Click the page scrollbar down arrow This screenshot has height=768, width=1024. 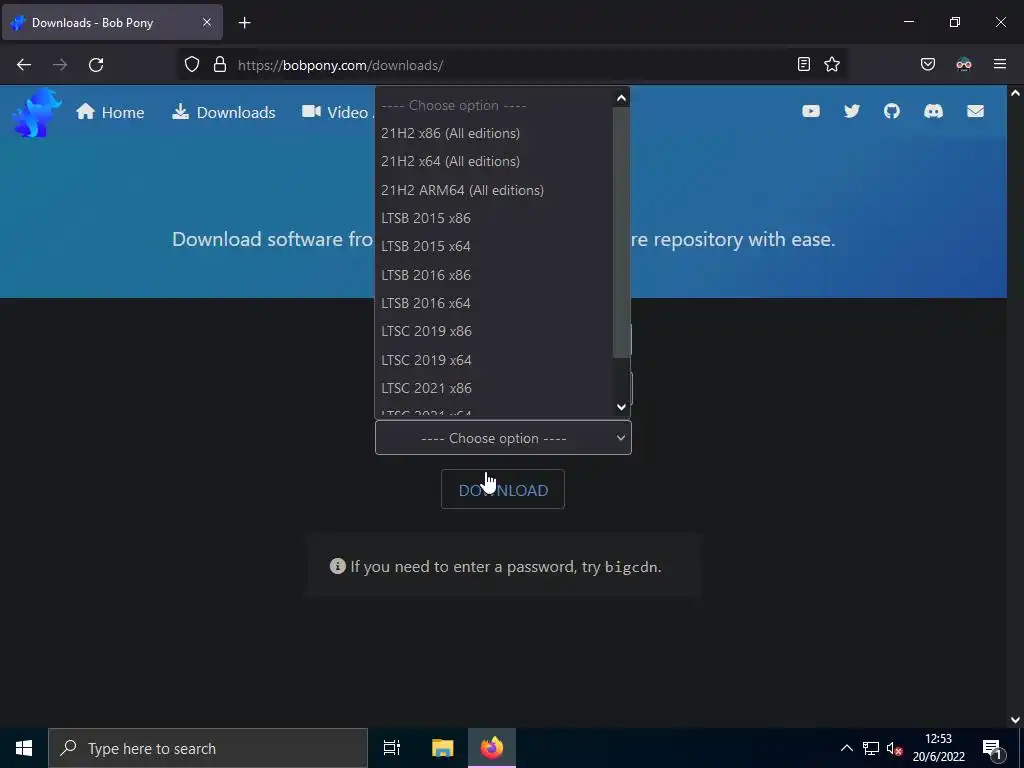(1015, 720)
